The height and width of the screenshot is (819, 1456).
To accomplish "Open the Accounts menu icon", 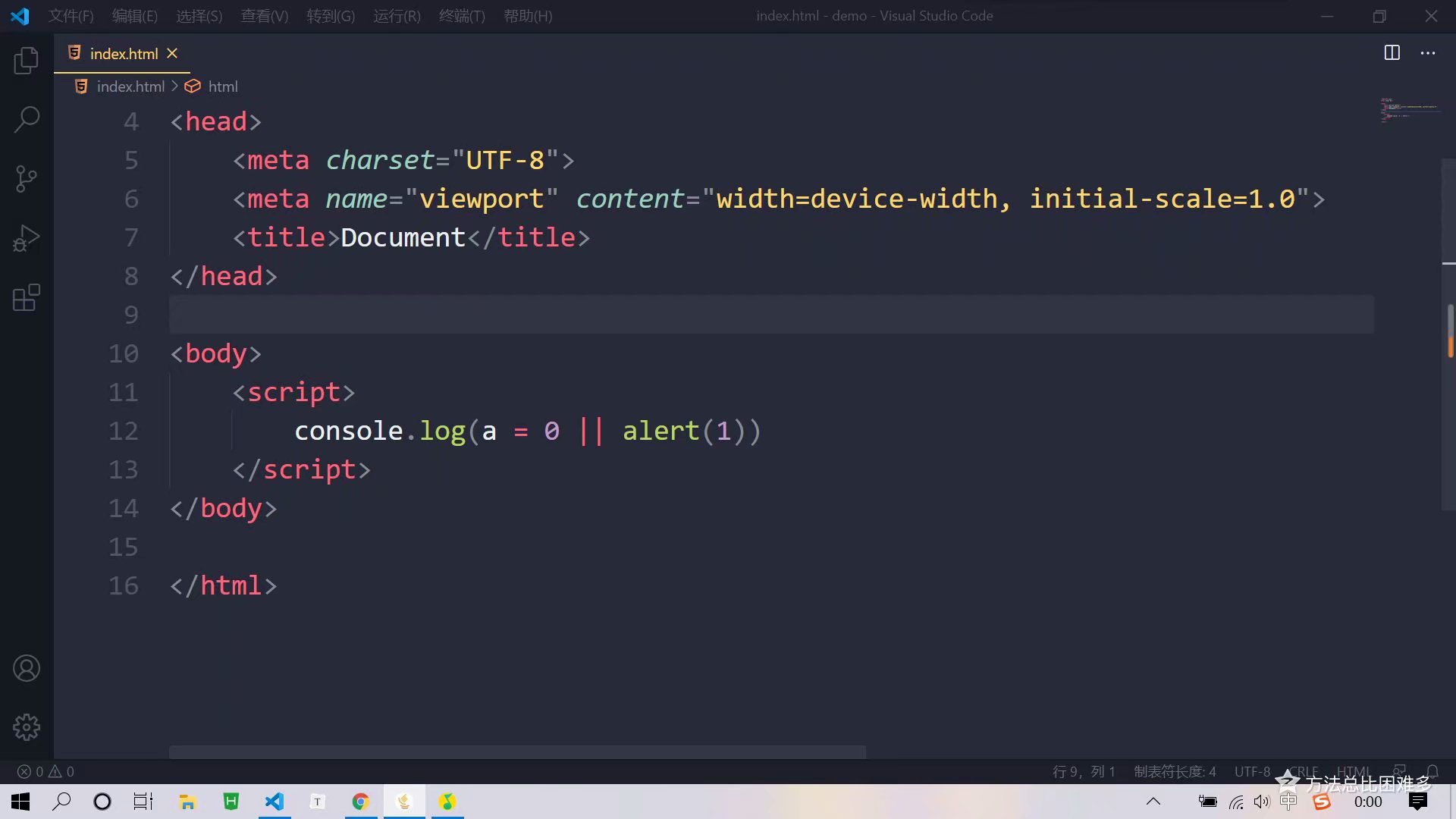I will (x=27, y=668).
